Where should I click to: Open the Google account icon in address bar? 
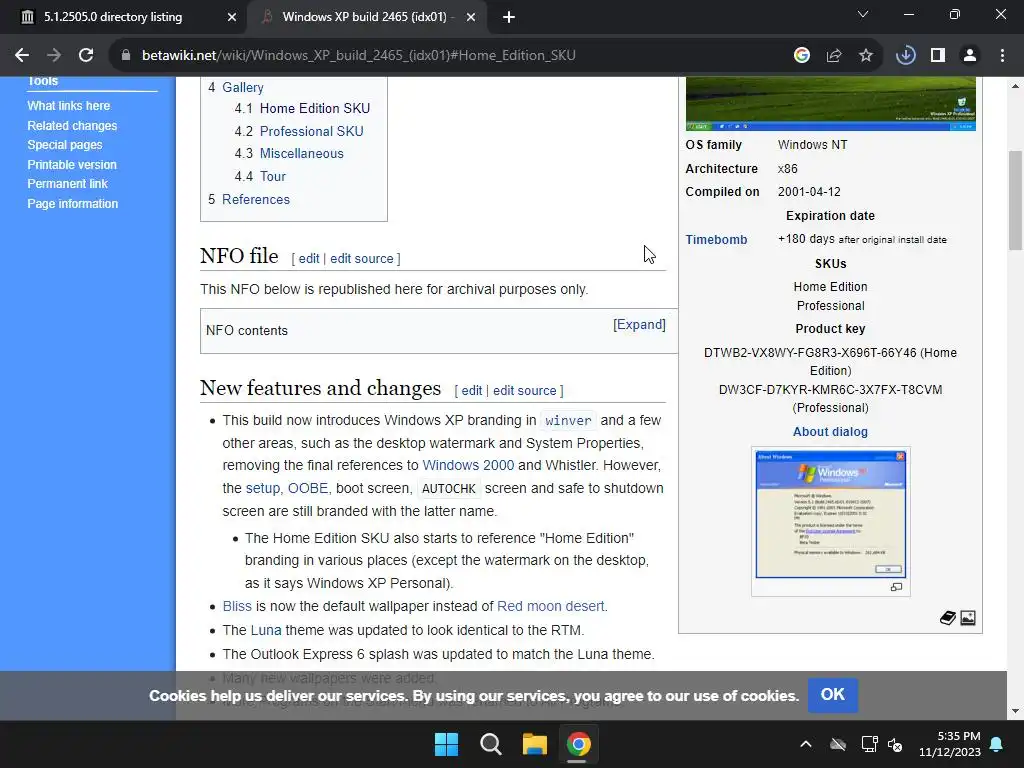(801, 56)
